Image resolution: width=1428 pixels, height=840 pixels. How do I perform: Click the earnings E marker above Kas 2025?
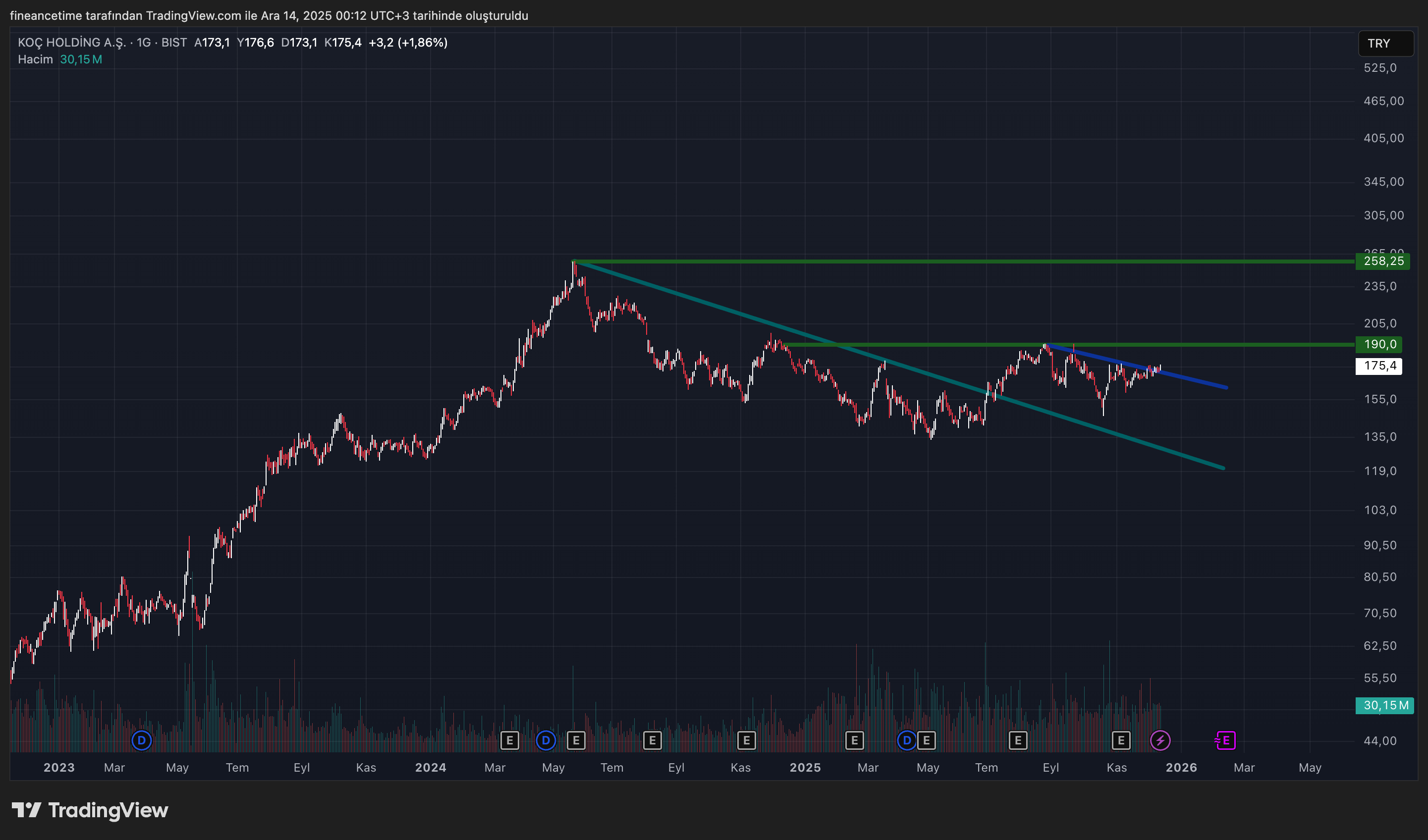point(1120,740)
